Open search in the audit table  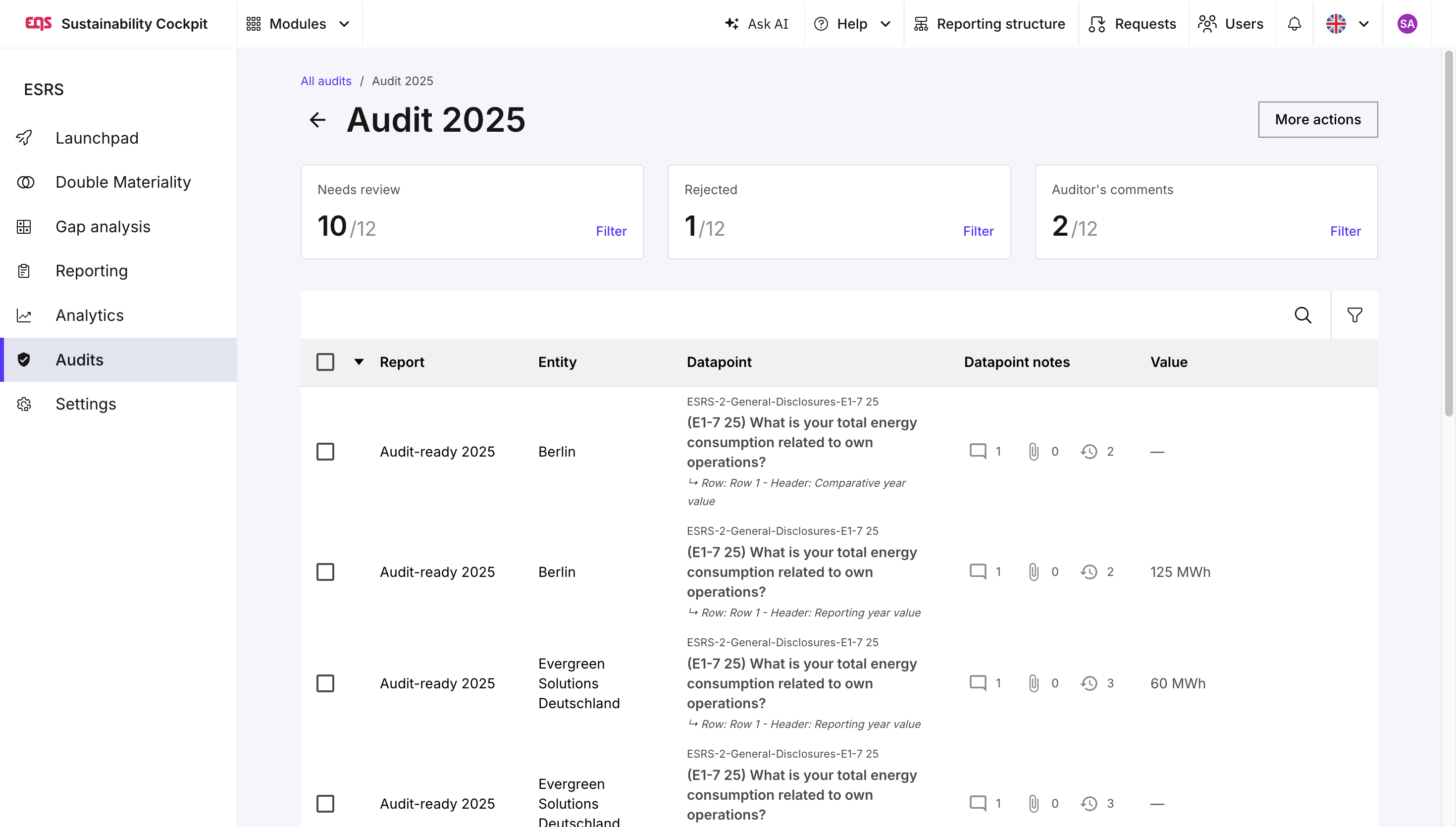coord(1302,314)
